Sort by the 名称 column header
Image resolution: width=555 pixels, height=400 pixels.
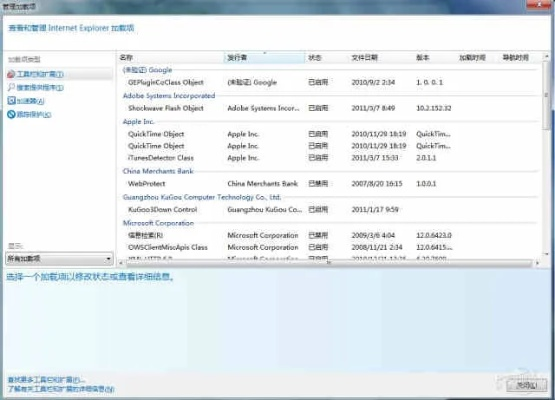(170, 57)
